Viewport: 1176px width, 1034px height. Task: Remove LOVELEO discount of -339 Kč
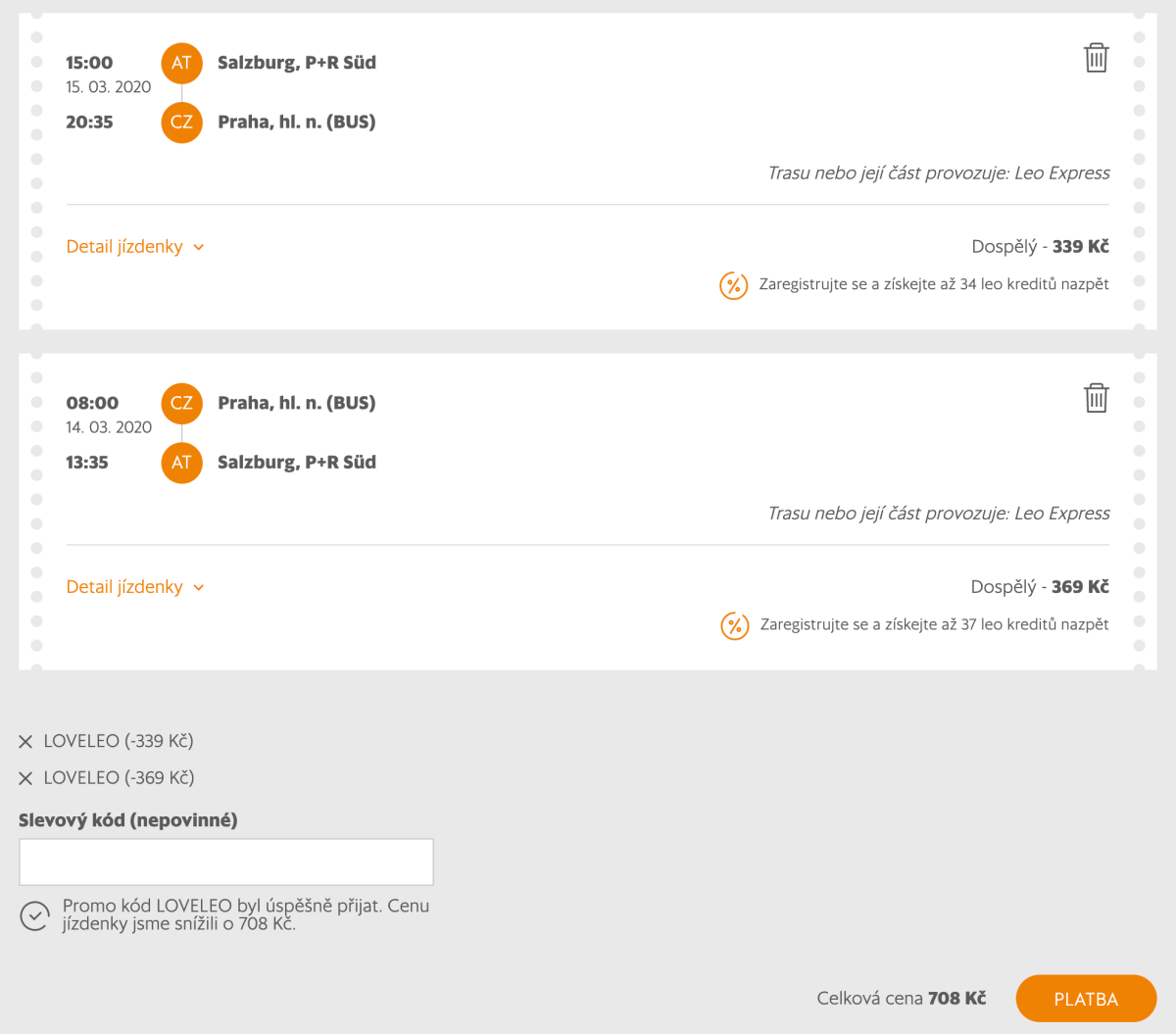(25, 742)
